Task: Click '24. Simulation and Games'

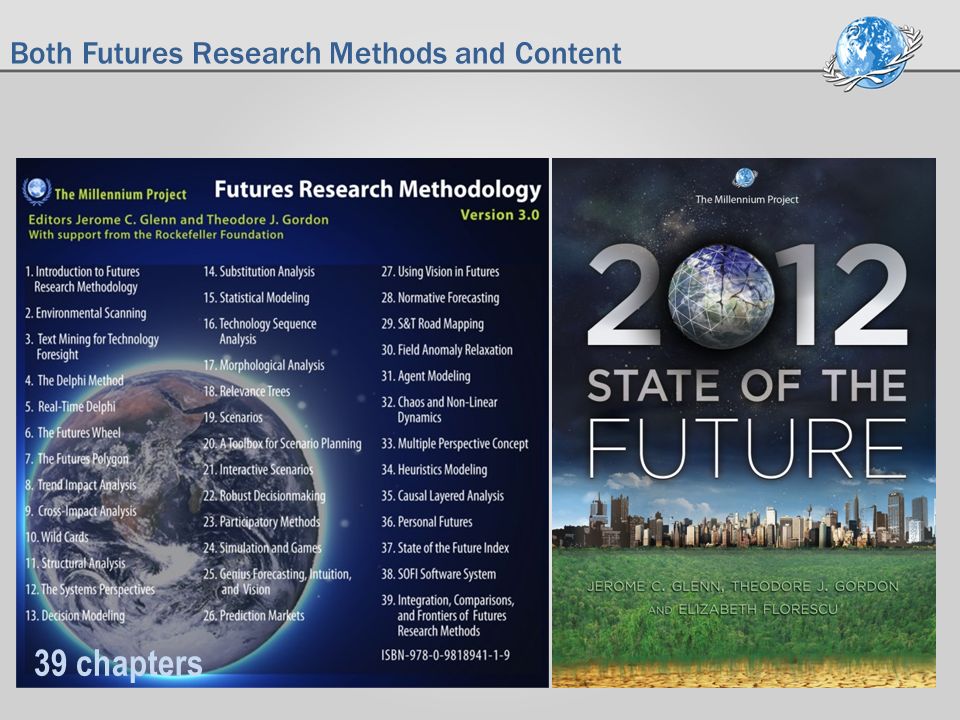Action: pyautogui.click(x=262, y=548)
